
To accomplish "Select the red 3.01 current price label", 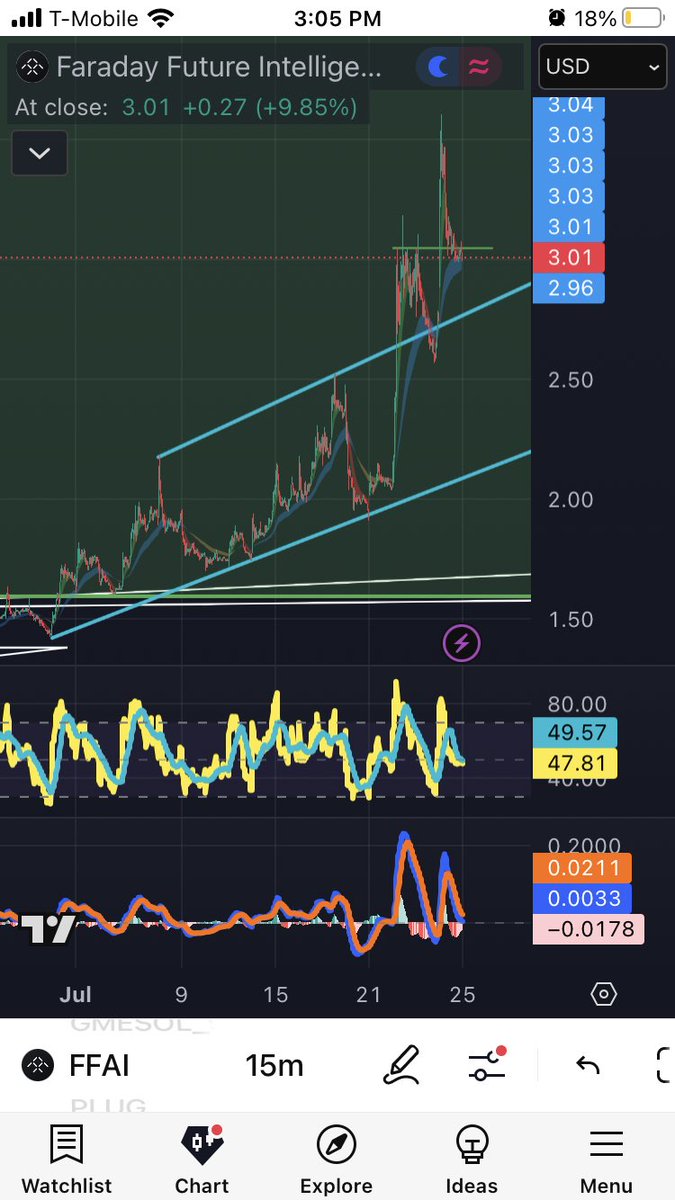I will [x=569, y=258].
